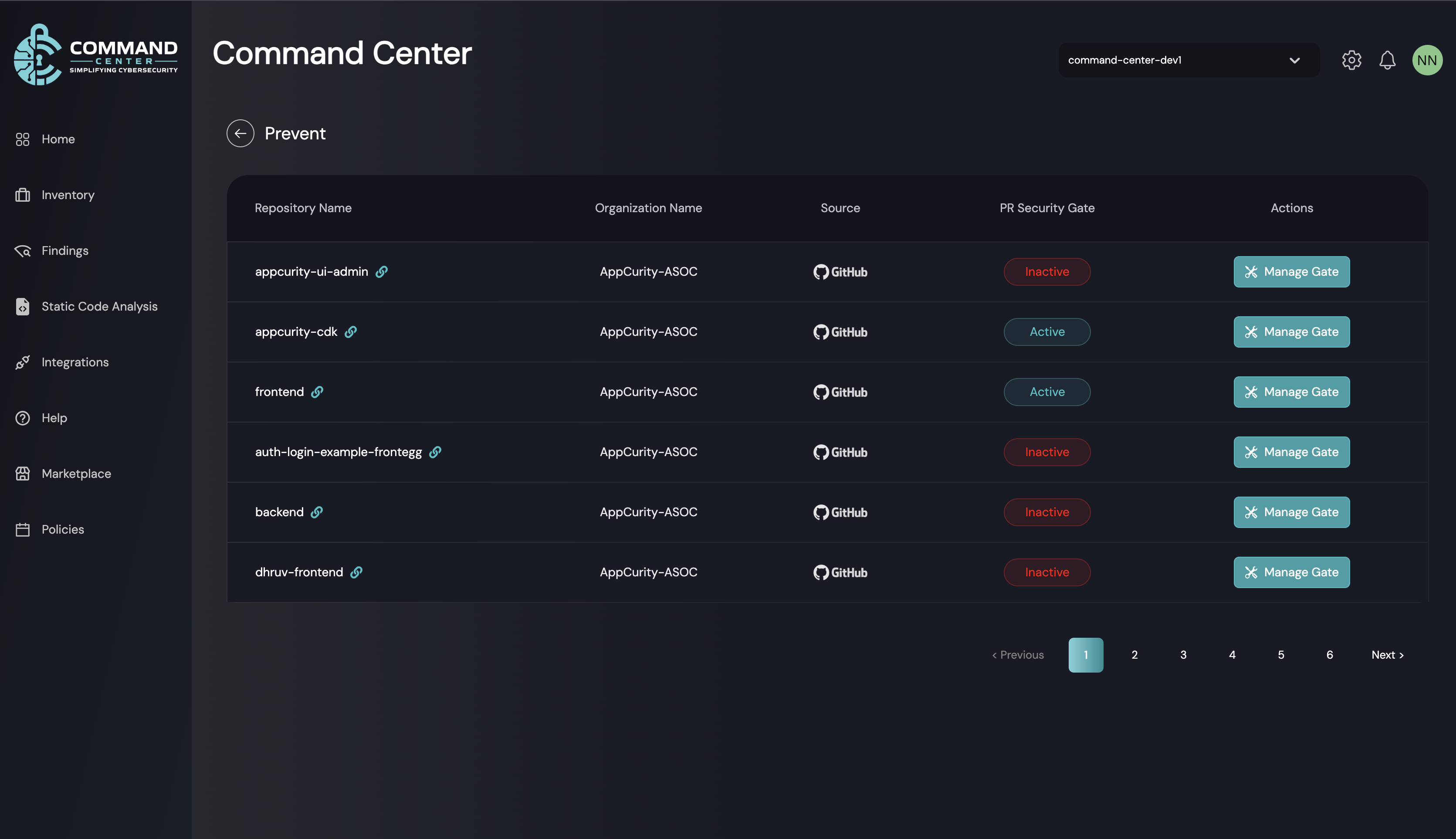Open link icon next to auth-login-example-frontegg
Image resolution: width=1456 pixels, height=839 pixels.
(x=436, y=452)
